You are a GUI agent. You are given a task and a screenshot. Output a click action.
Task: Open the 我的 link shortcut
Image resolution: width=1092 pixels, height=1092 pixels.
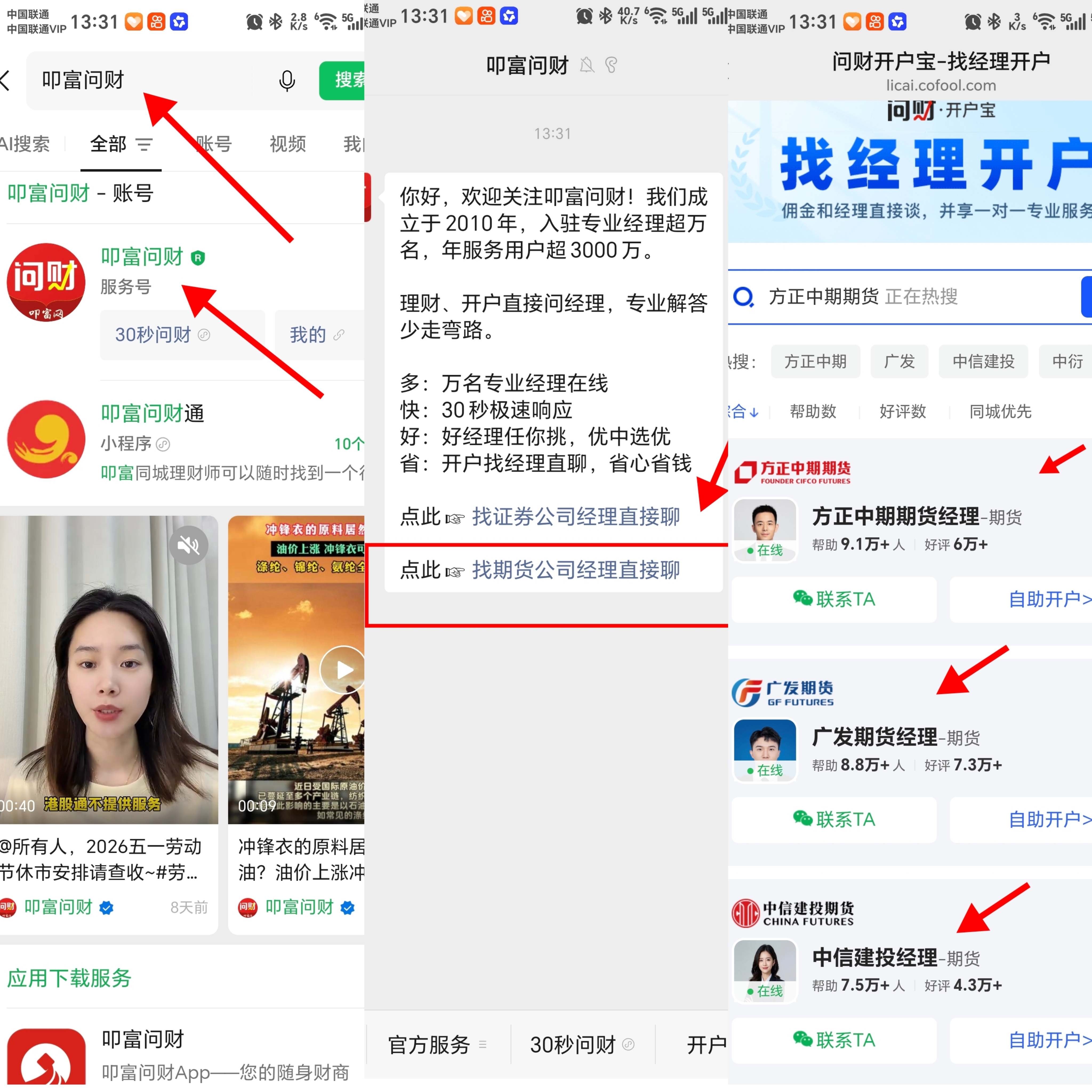coord(319,335)
